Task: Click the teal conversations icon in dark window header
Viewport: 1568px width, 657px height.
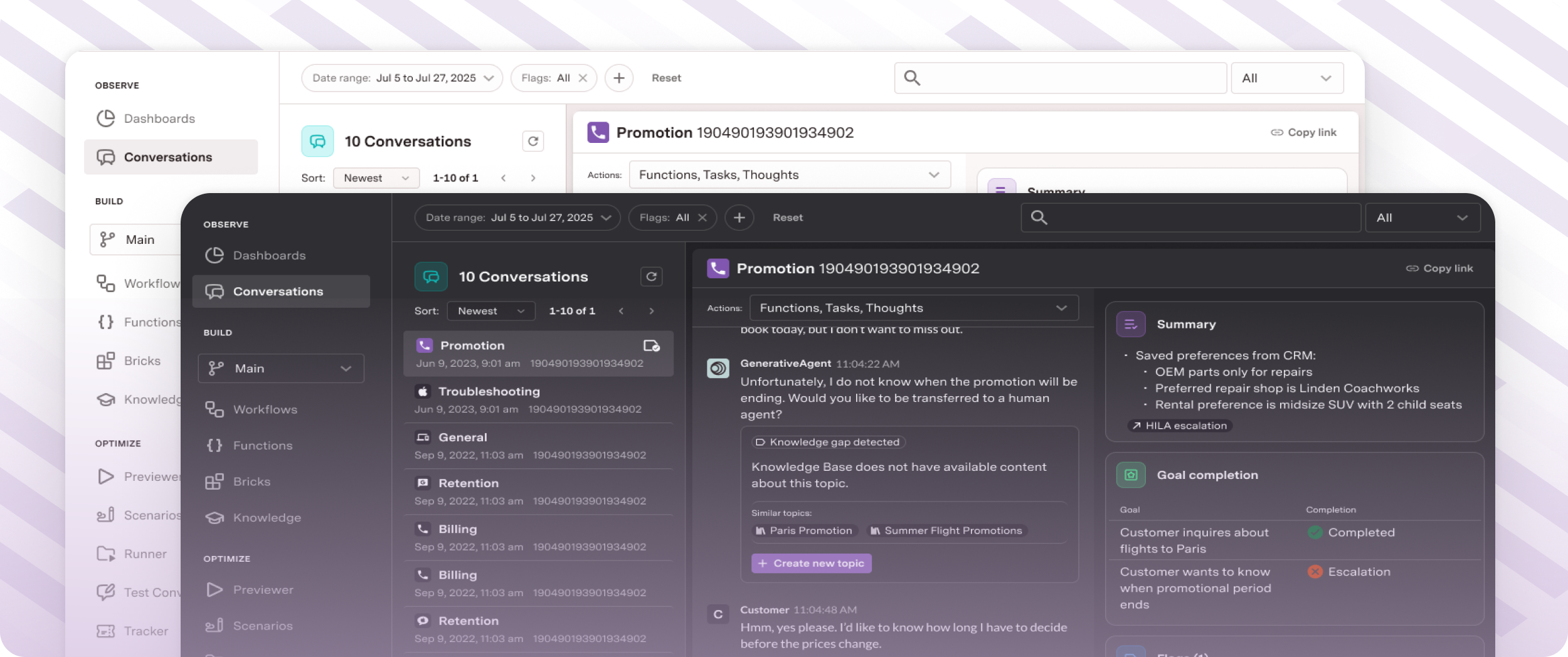Action: (x=431, y=276)
